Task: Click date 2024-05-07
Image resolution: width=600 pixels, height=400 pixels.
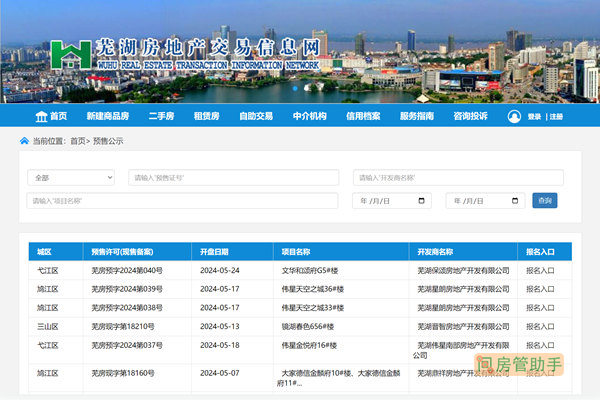Action: point(220,373)
